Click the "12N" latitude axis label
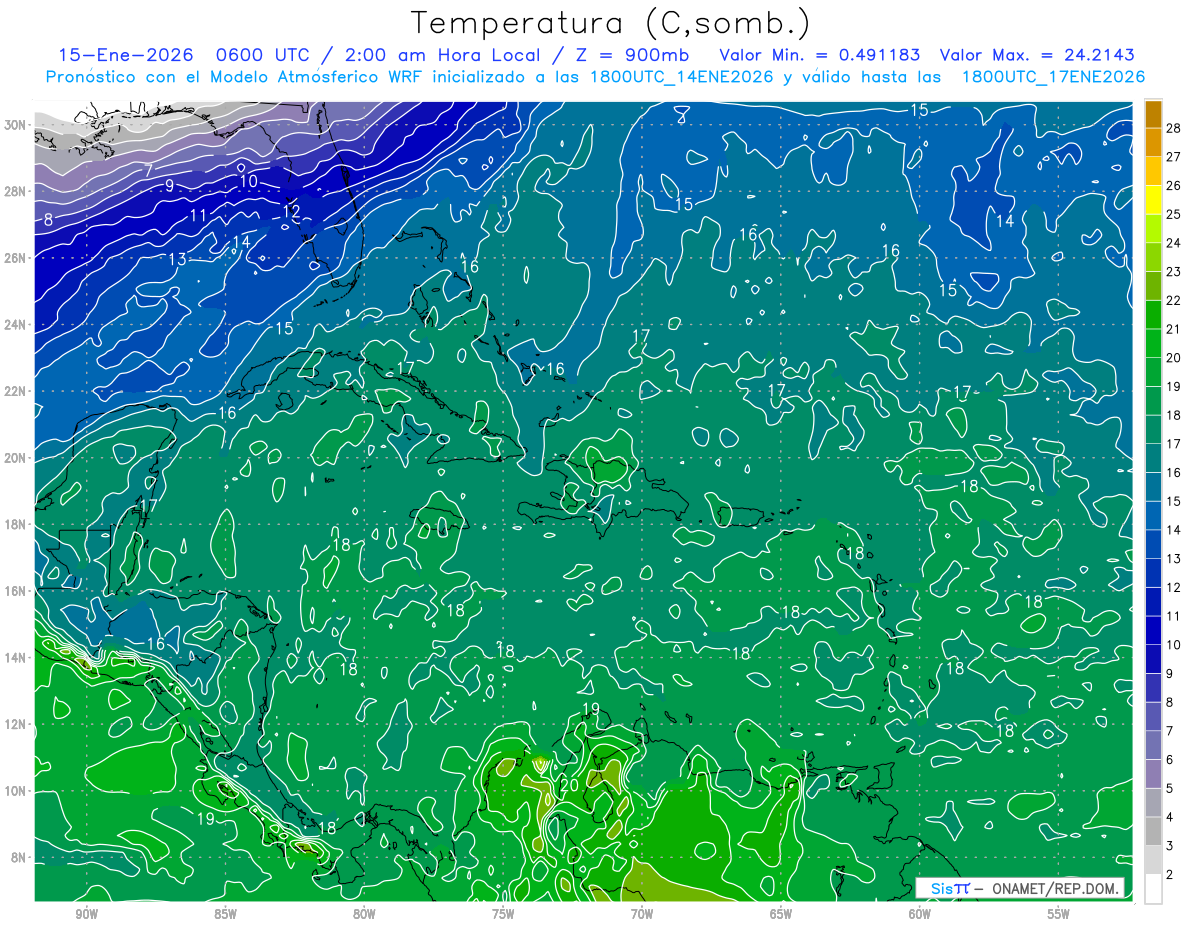This screenshot has width=1200, height=927. [x=15, y=724]
